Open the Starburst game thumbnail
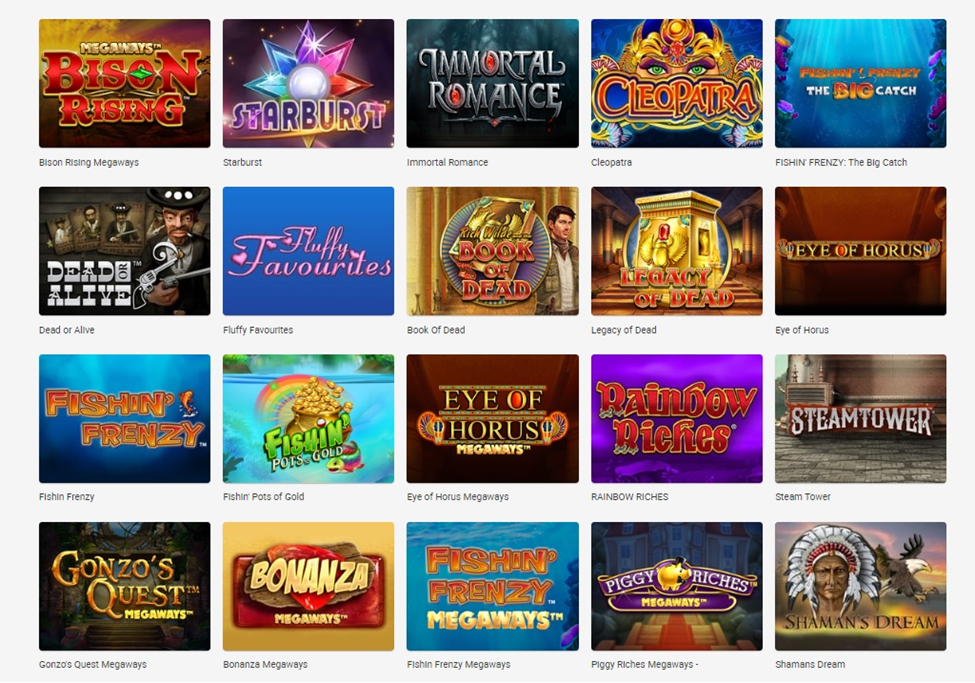 point(308,83)
